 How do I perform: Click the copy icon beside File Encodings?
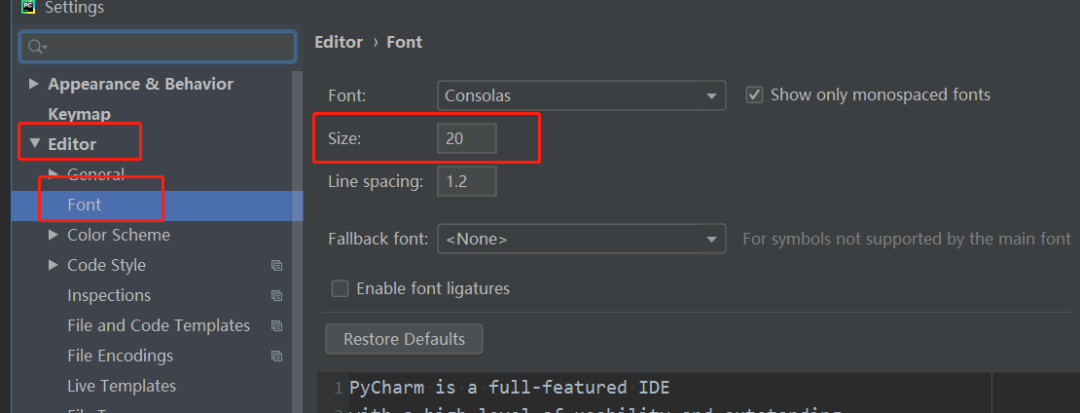(x=277, y=356)
